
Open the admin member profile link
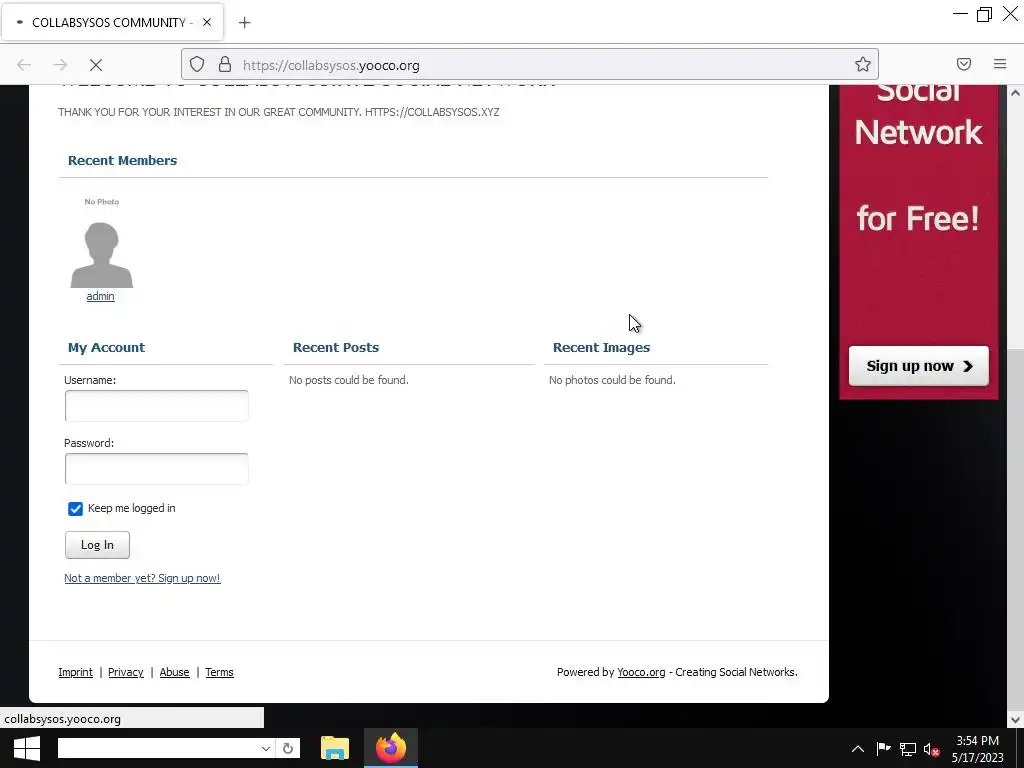[x=101, y=296]
